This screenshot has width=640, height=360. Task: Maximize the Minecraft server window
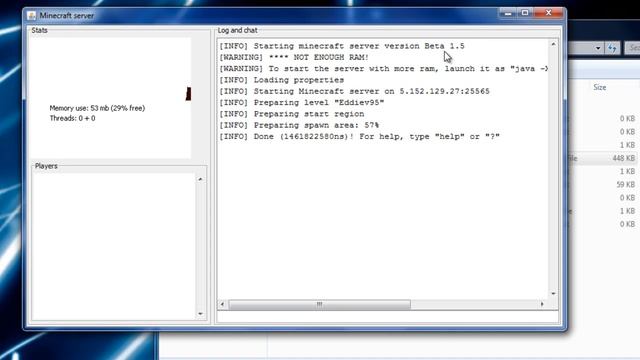(525, 13)
